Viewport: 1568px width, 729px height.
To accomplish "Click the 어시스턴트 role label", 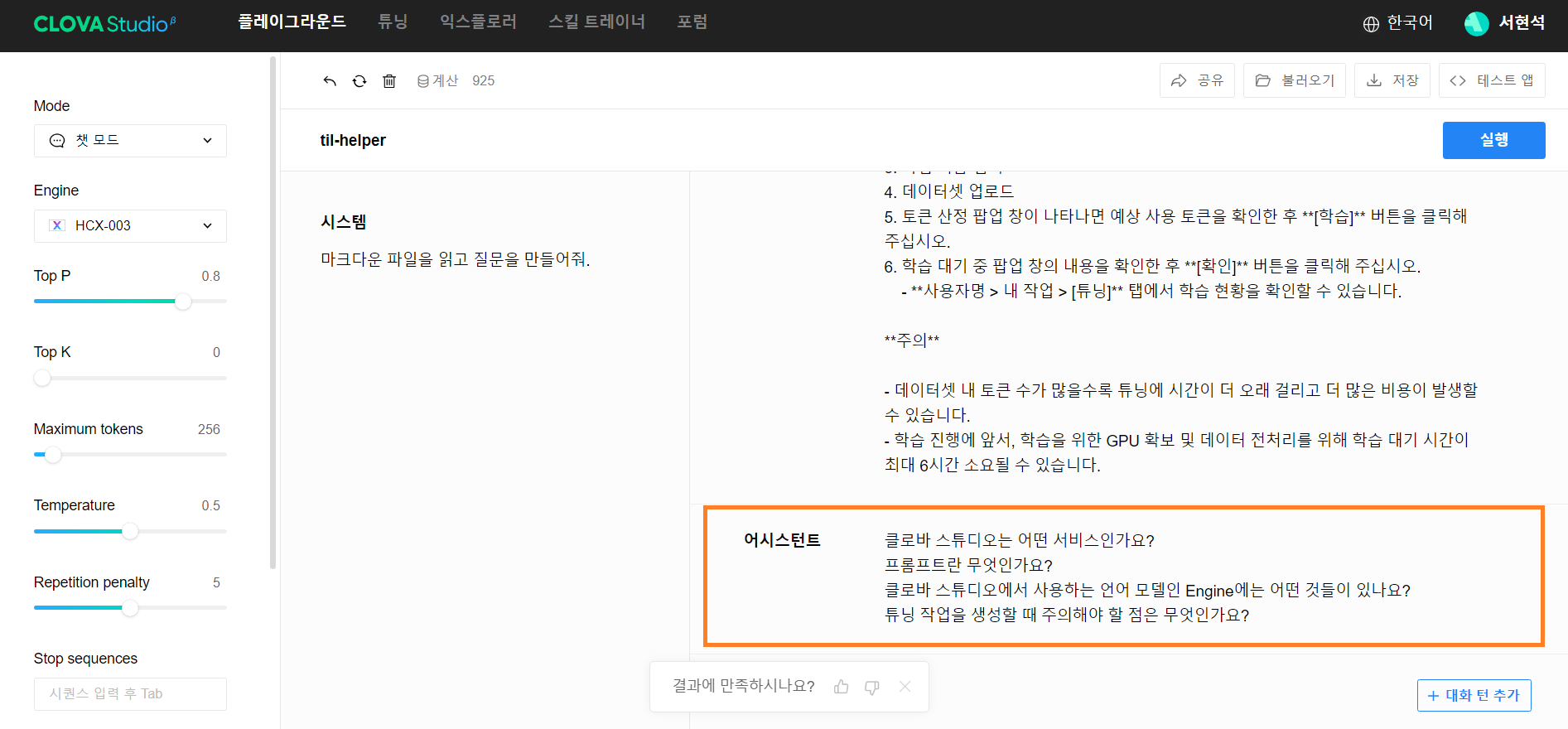I will 782,540.
